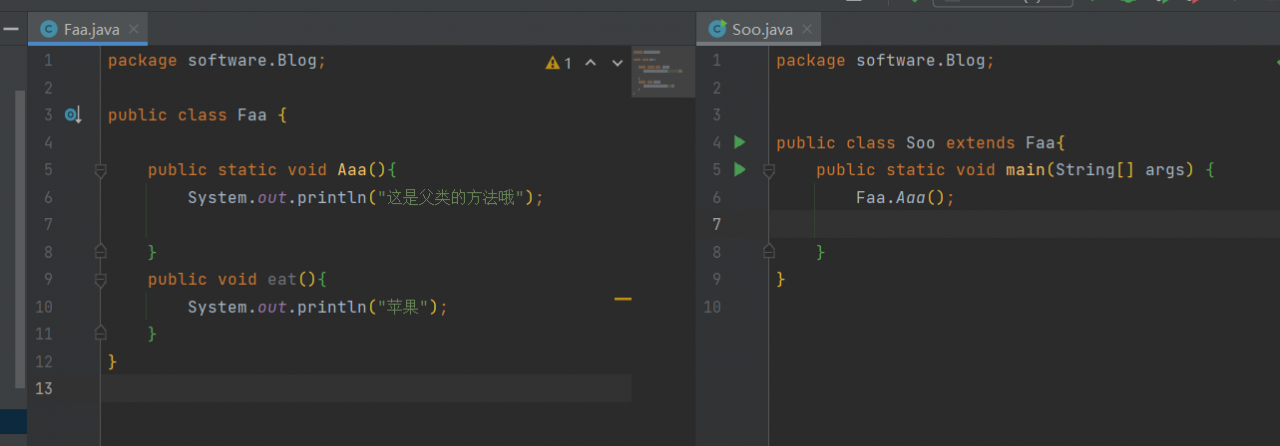The image size is (1280, 446).
Task: Collapse the Aaa() method fold marker
Action: click(x=100, y=171)
